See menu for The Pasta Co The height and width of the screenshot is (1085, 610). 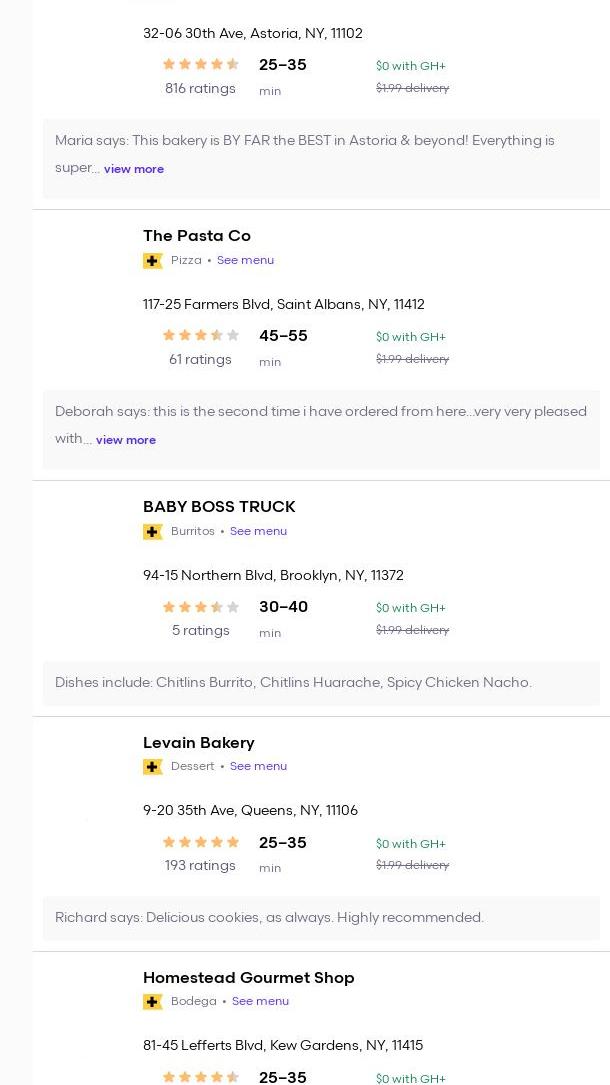tap(245, 260)
